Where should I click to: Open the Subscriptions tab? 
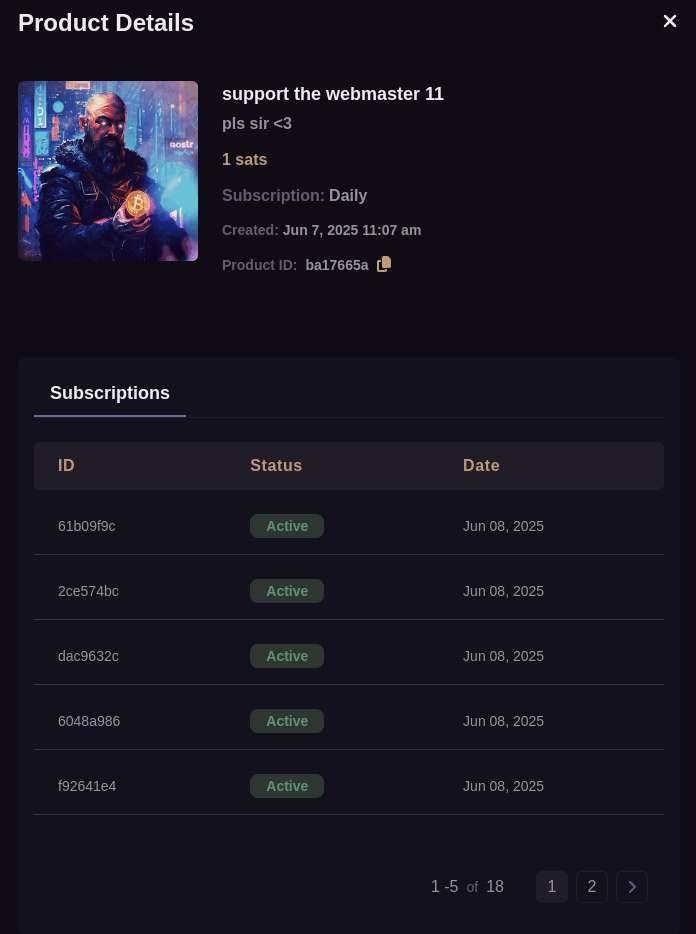point(110,393)
